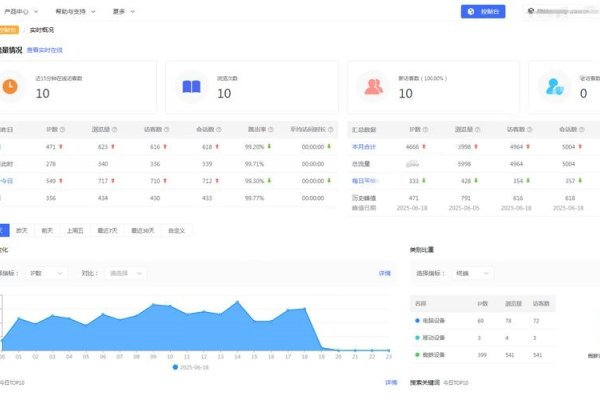Screen dimensions: 600x400
Task: Click help icon beside left table 访客数 header
Action: click(166, 130)
